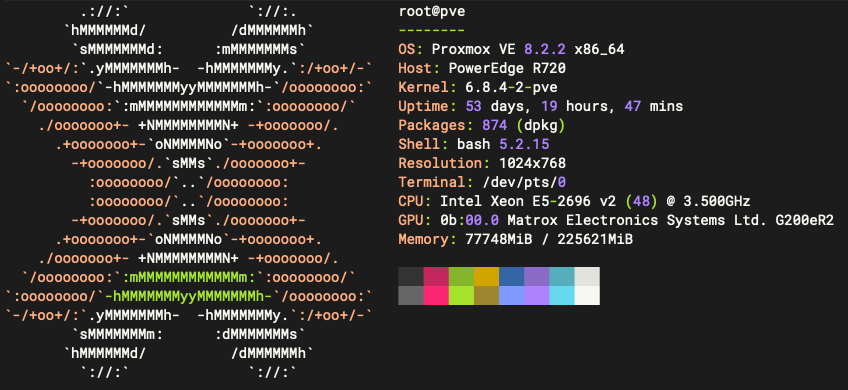Choose the bright cyan color swatch
Screen dimensions: 848x390
(x=562, y=295)
